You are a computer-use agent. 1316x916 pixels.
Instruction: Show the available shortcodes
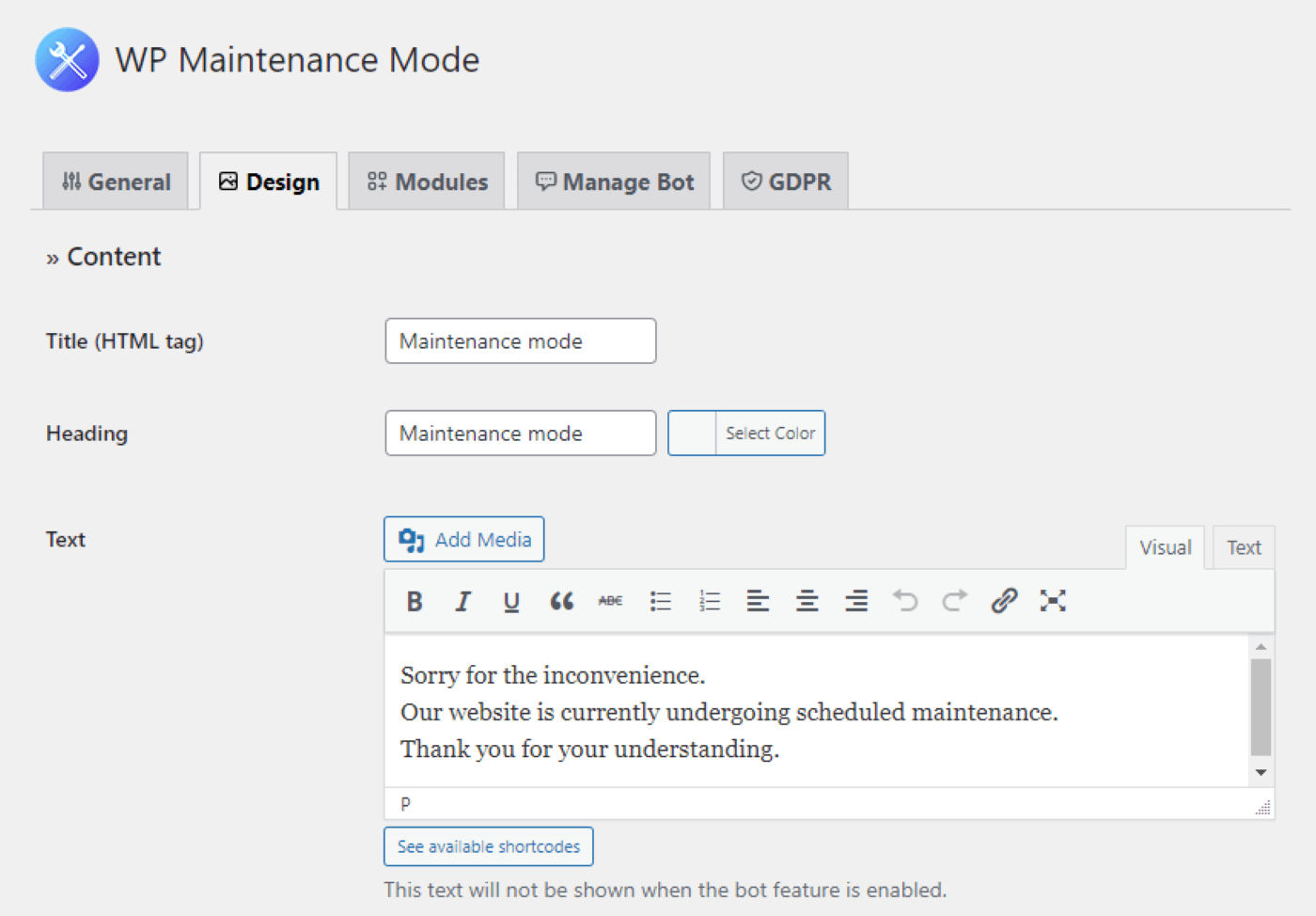(488, 845)
